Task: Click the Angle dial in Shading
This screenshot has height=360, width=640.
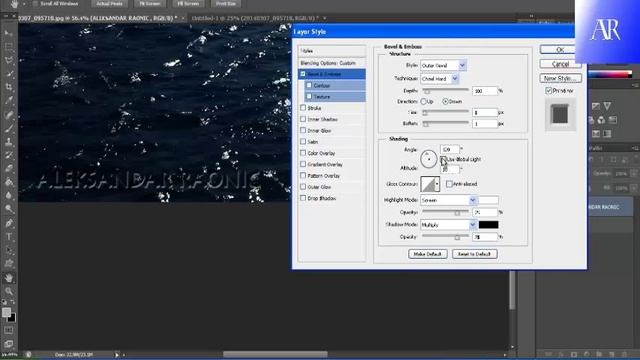Action: click(429, 159)
